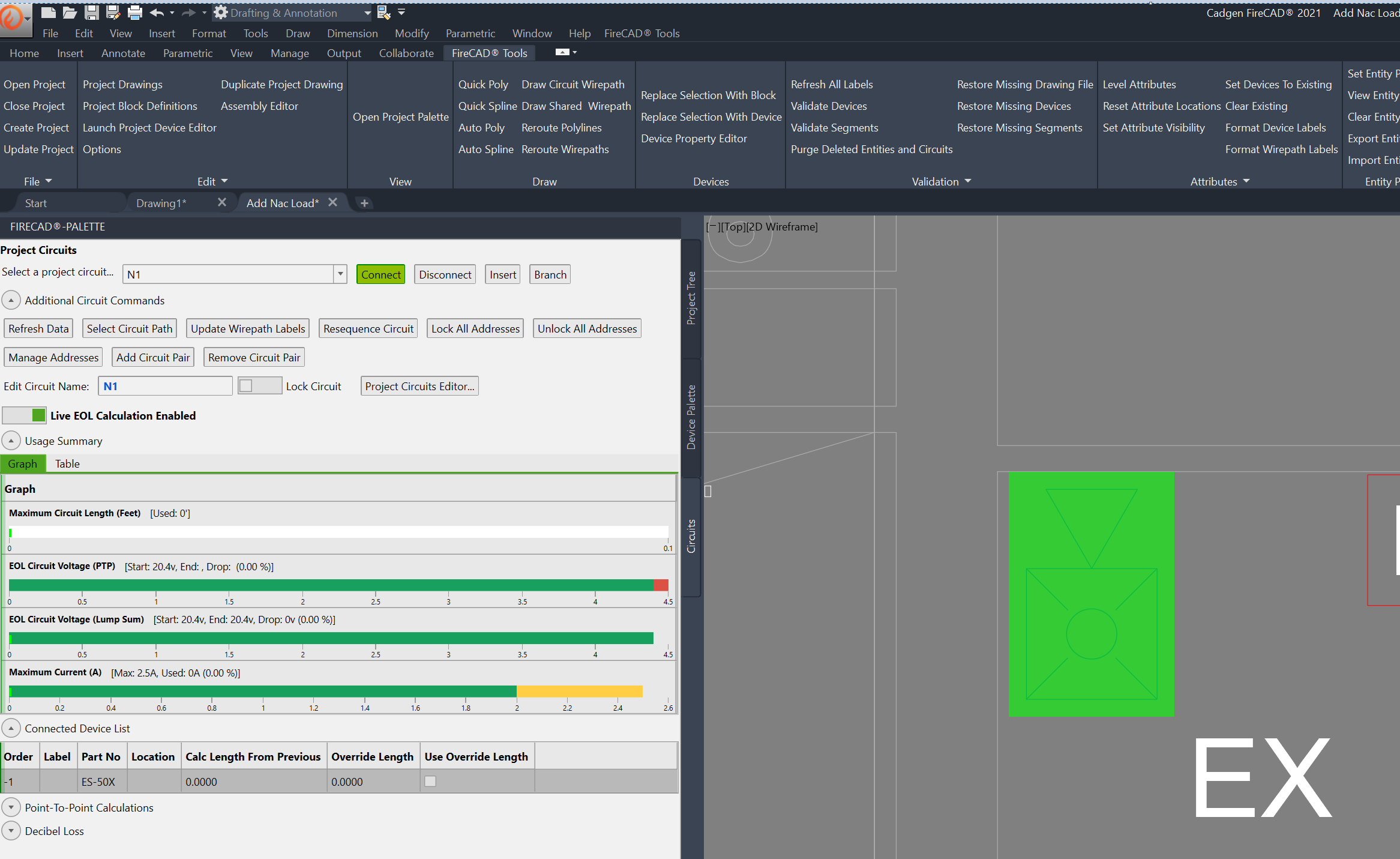Open the Format menu in menu bar

tap(209, 33)
